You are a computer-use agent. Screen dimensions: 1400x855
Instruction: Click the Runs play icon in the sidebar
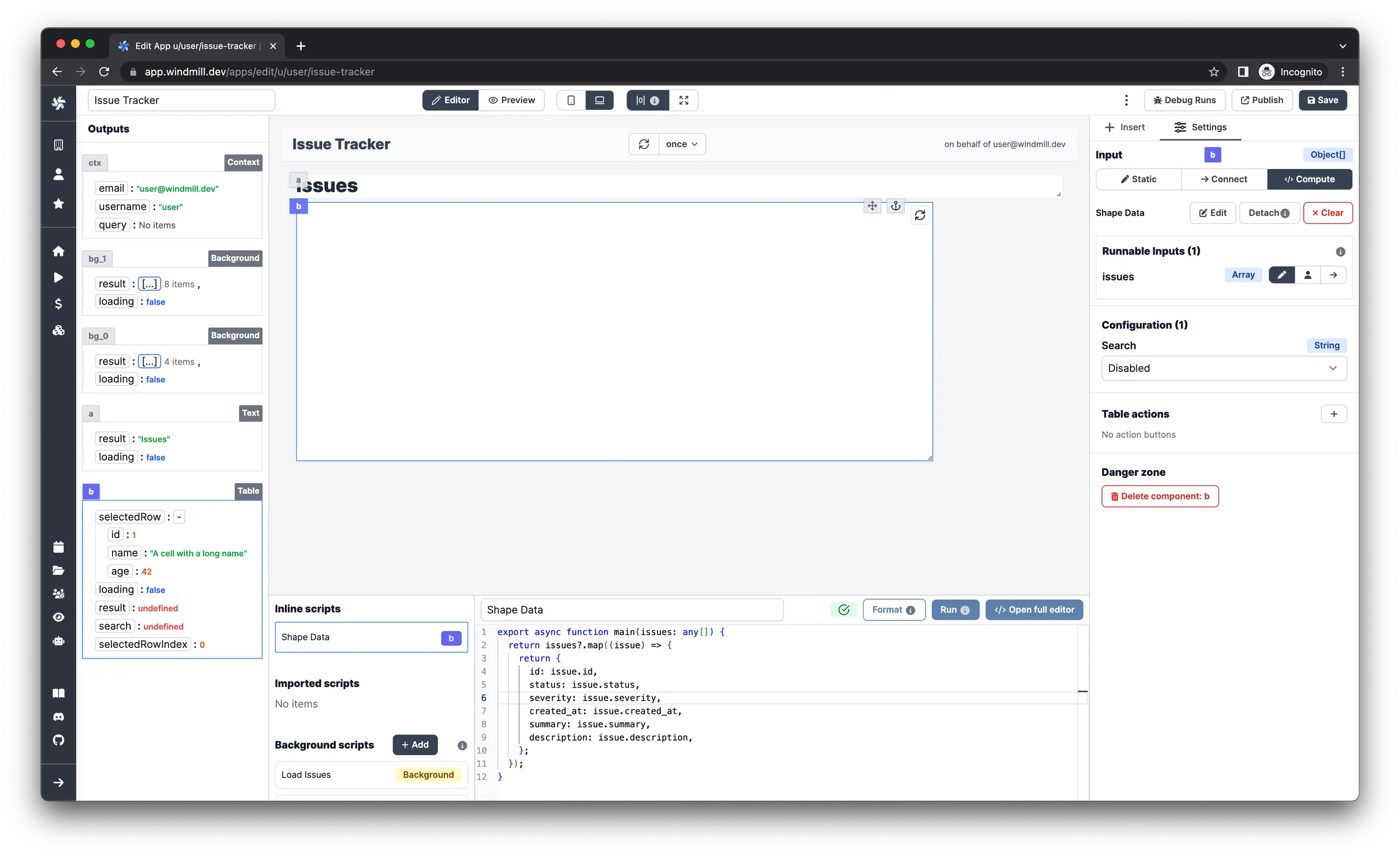[59, 277]
